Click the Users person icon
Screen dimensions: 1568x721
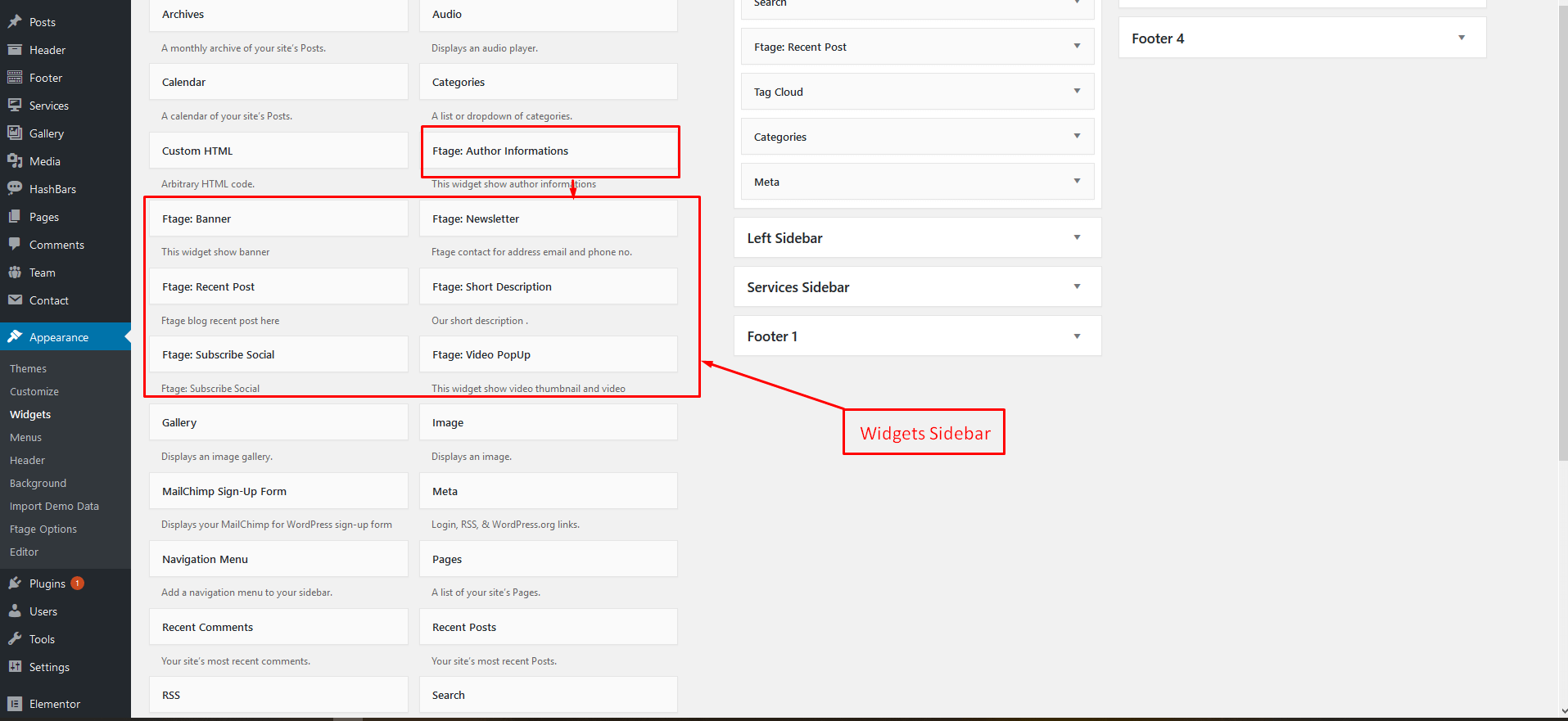click(x=15, y=611)
